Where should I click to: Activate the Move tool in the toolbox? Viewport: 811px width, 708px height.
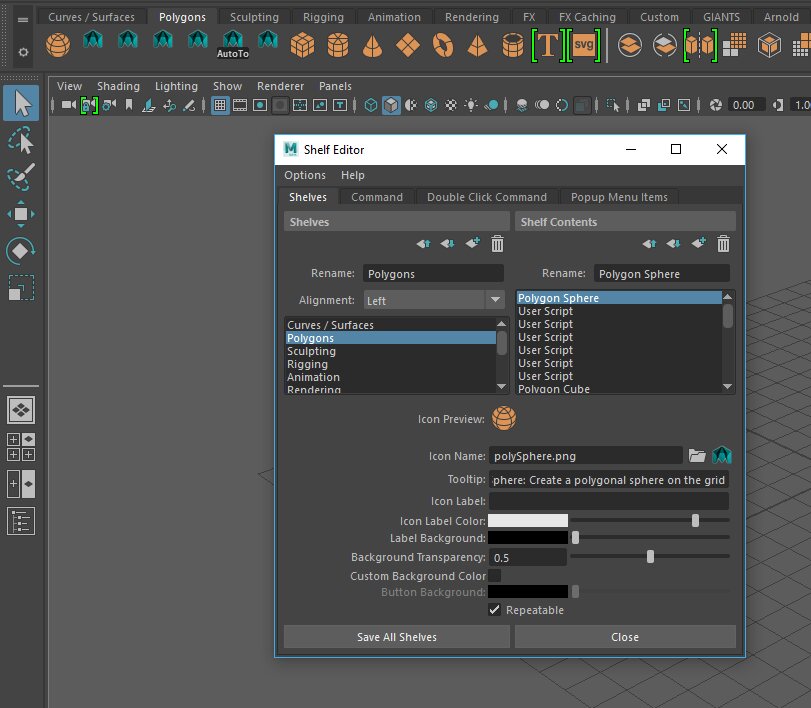tap(21, 213)
